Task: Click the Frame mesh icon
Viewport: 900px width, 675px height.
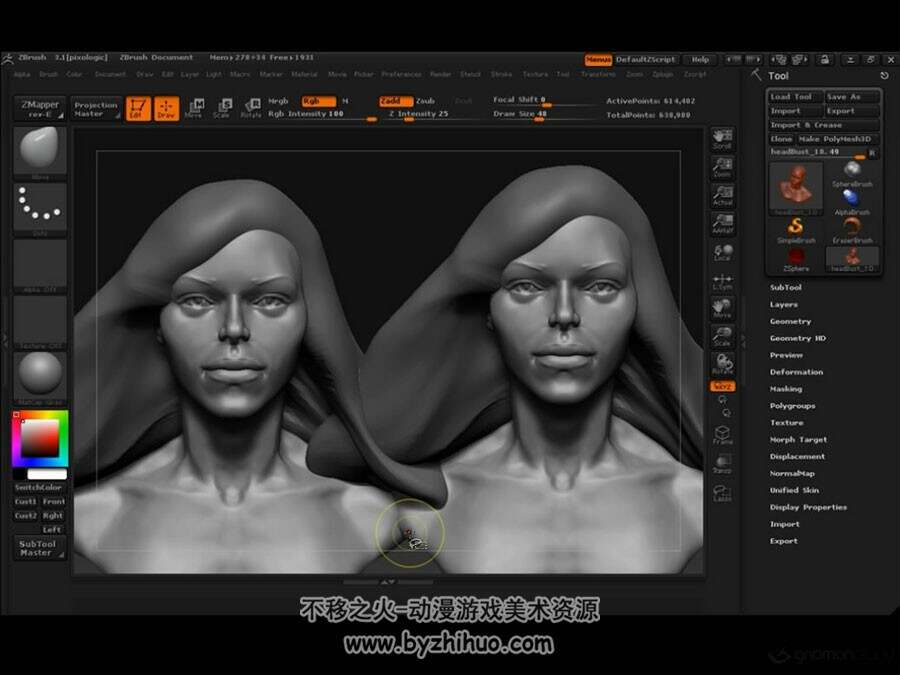Action: (722, 435)
